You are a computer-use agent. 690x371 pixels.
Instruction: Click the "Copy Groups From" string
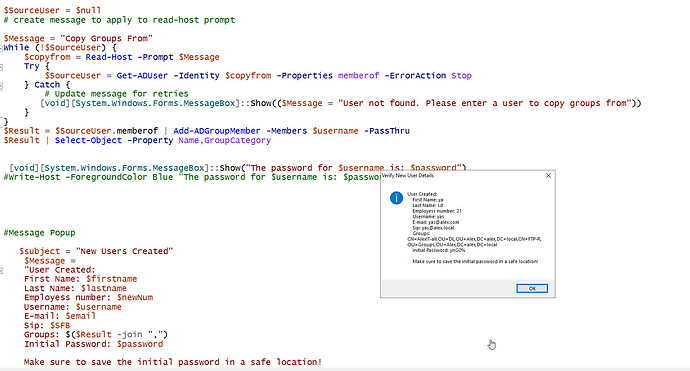[106, 38]
